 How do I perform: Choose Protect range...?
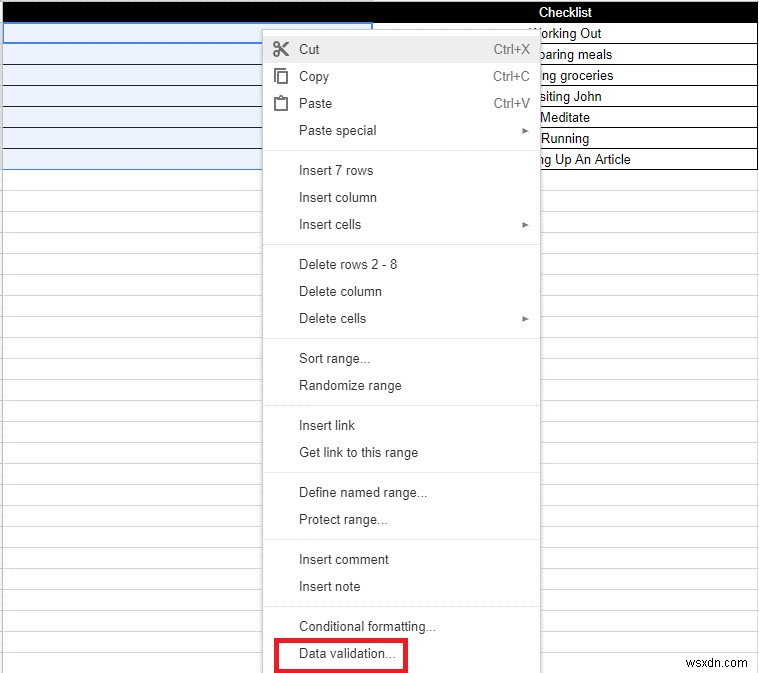(401, 520)
